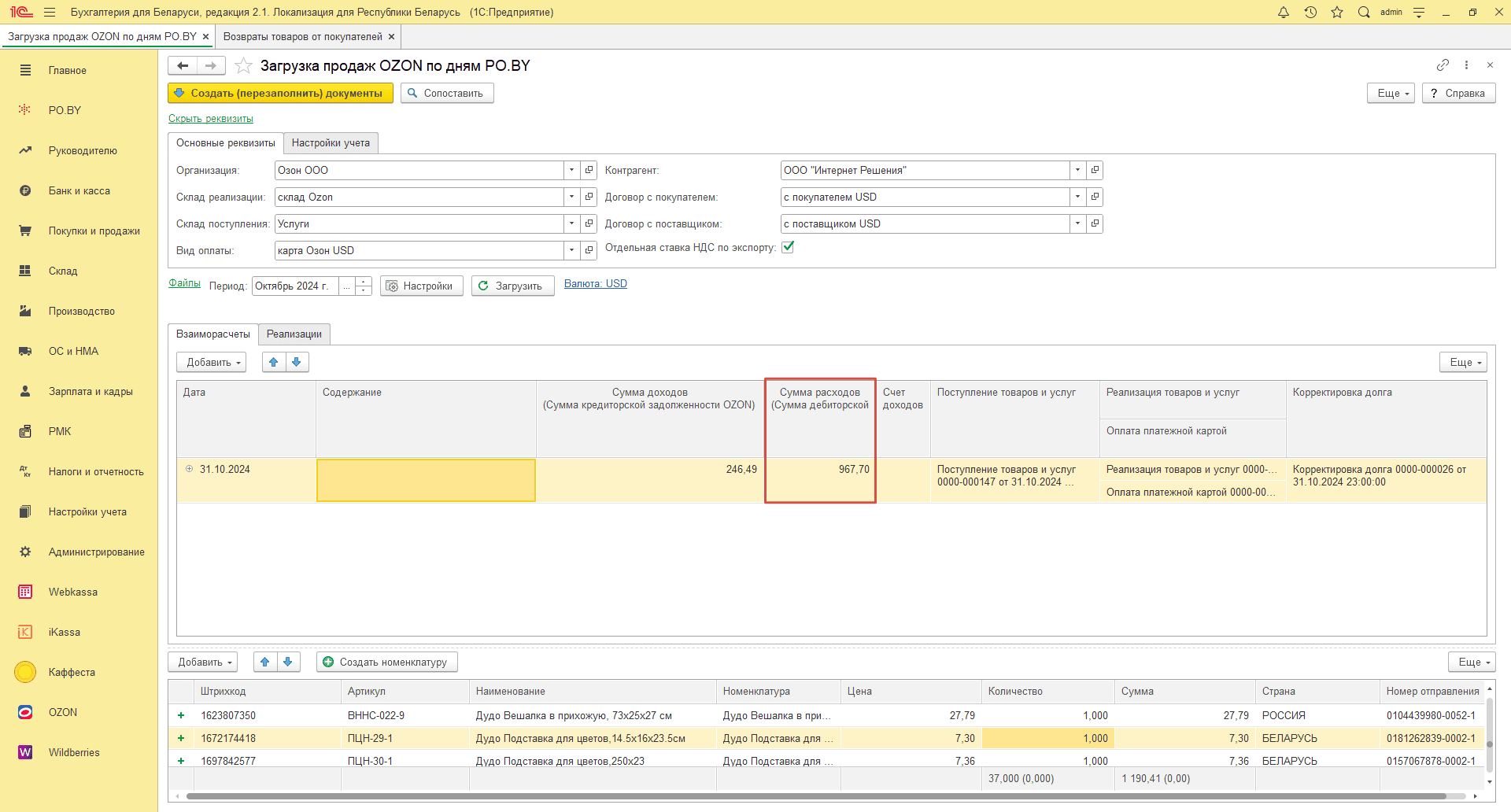Open Еще menu above goods table
Viewport: 1511px width, 812px height.
pos(1472,662)
